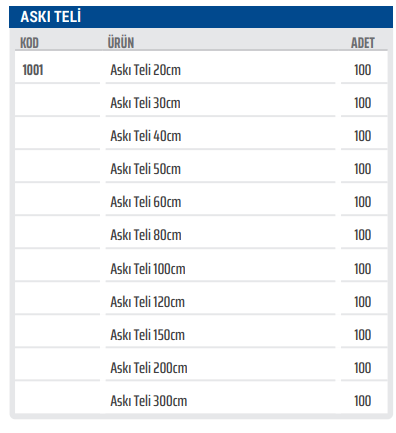
Task: Select the Askı Teli 300cm row
Action: 201,398
